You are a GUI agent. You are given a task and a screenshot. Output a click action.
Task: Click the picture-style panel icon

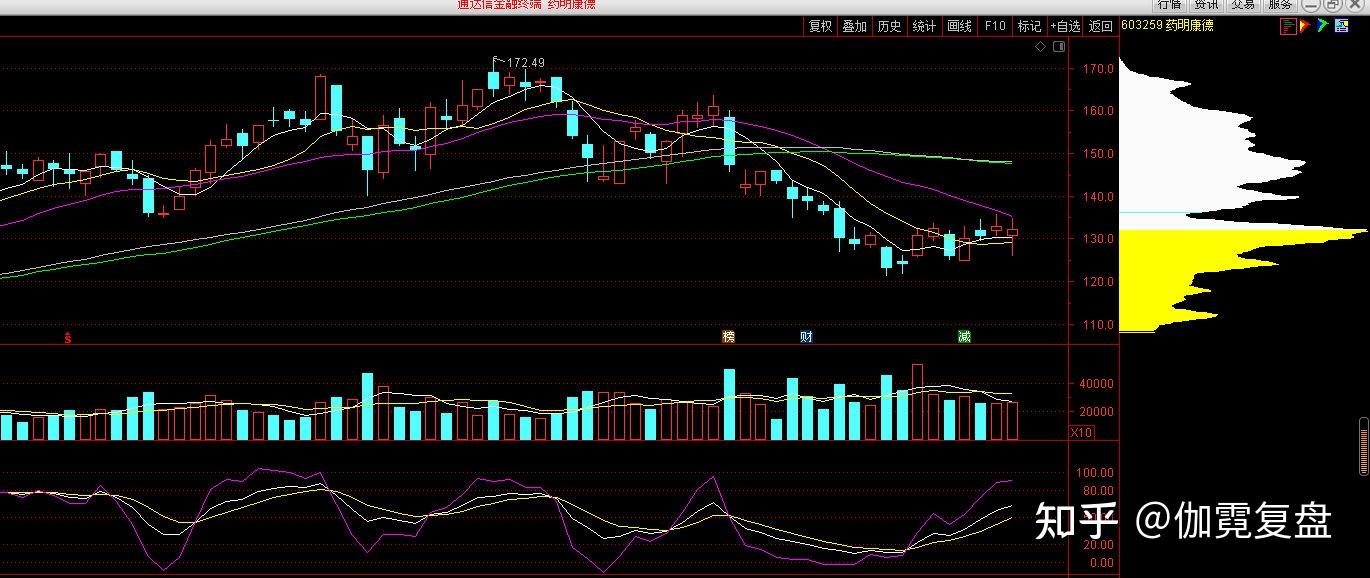(x=1341, y=26)
